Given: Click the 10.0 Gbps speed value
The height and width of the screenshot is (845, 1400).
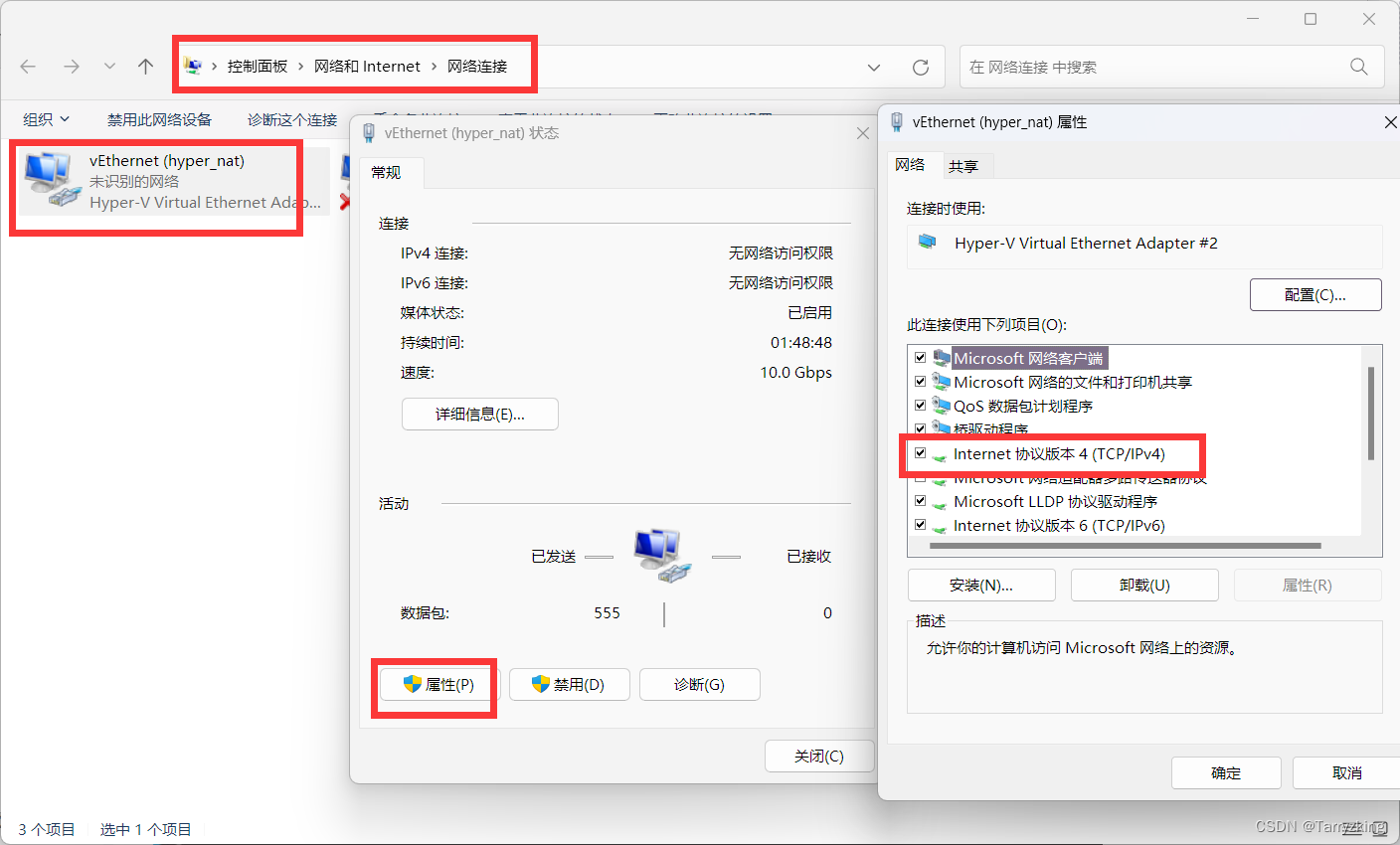Looking at the screenshot, I should point(796,373).
